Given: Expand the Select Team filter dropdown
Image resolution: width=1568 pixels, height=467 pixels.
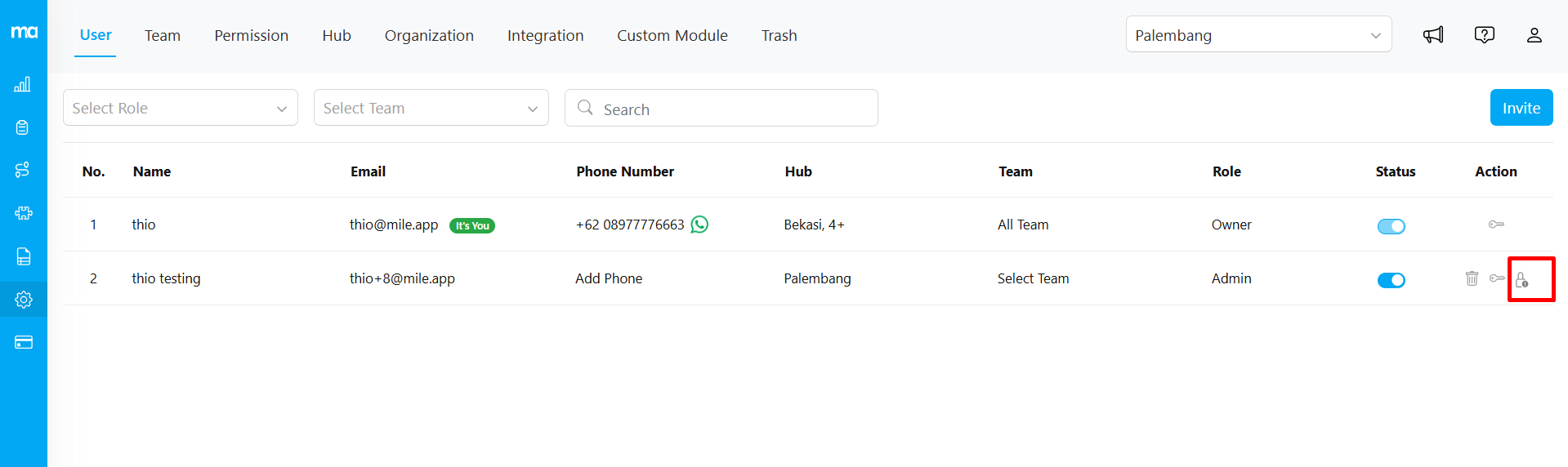Looking at the screenshot, I should [x=431, y=108].
